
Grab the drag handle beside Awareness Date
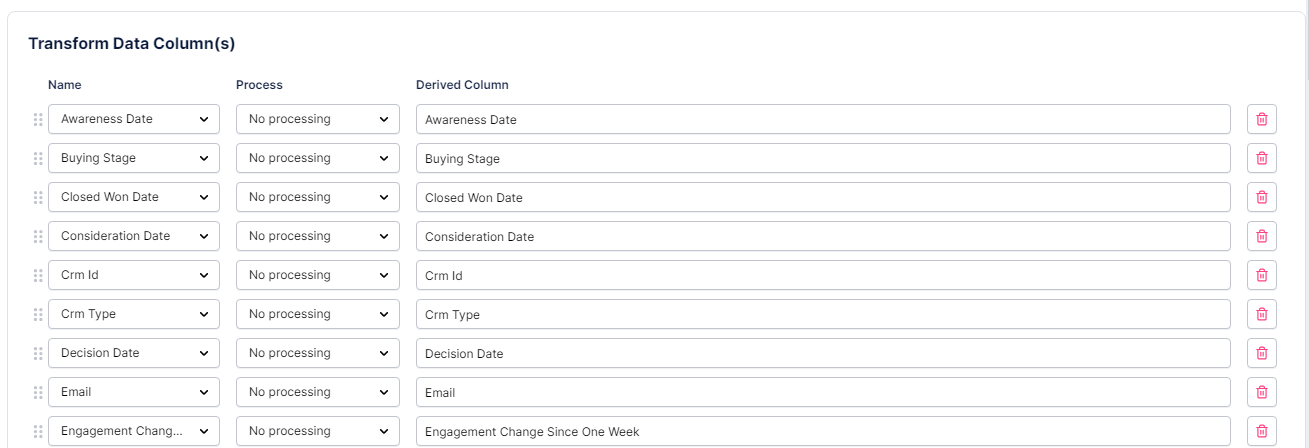(38, 119)
